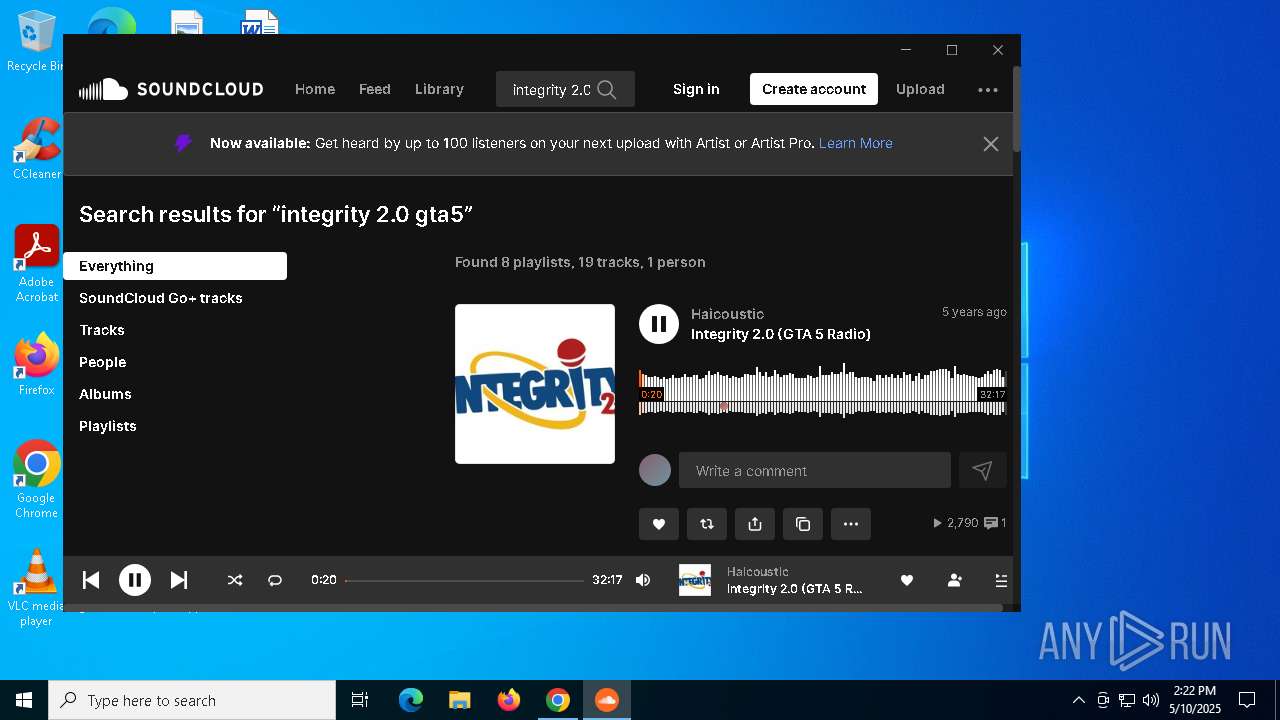Pause playback in the bottom player
Screen dimensions: 1280x720
coord(135,580)
